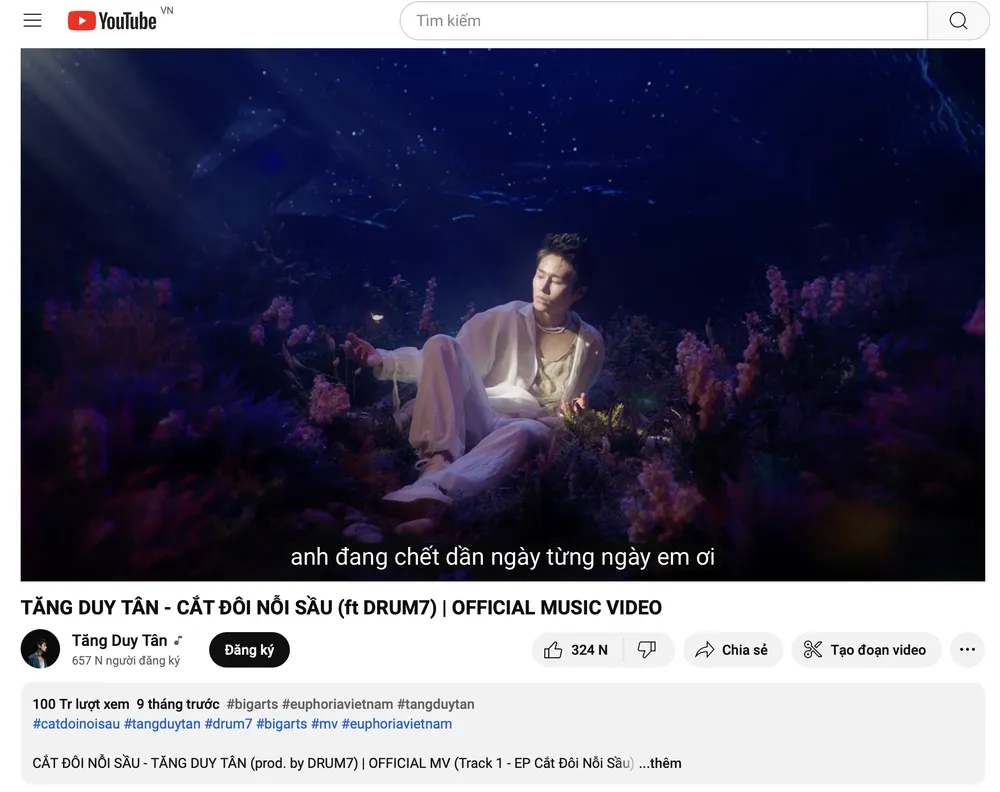Open the blue #tangduytan hashtag link
This screenshot has width=1000, height=792.
pos(162,724)
